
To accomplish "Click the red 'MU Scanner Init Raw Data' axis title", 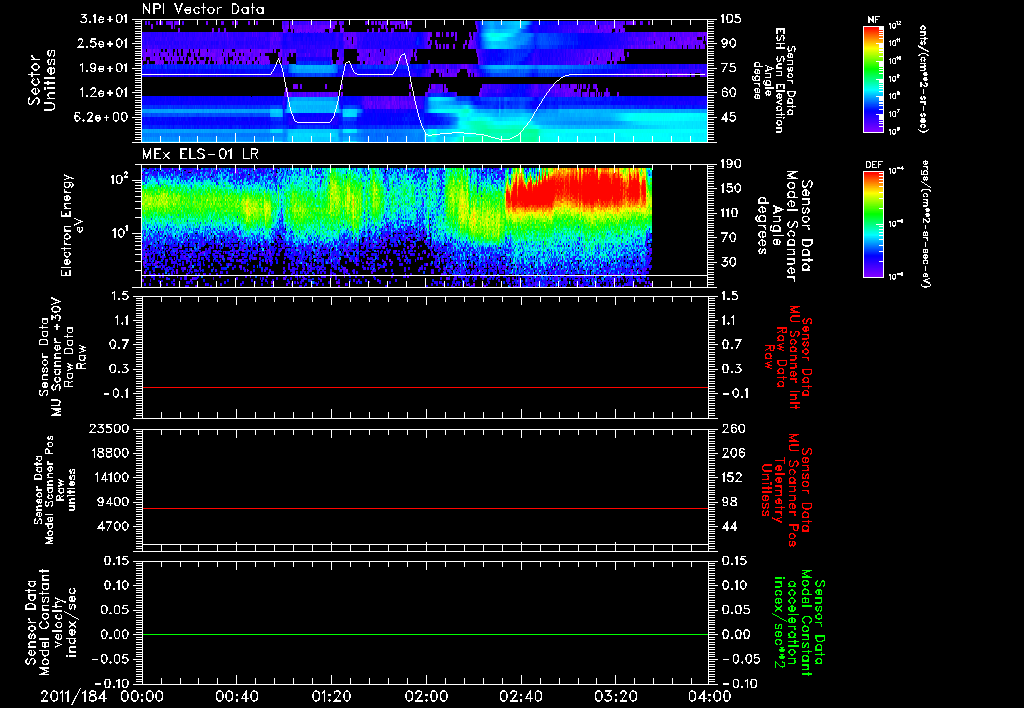I will coord(788,357).
